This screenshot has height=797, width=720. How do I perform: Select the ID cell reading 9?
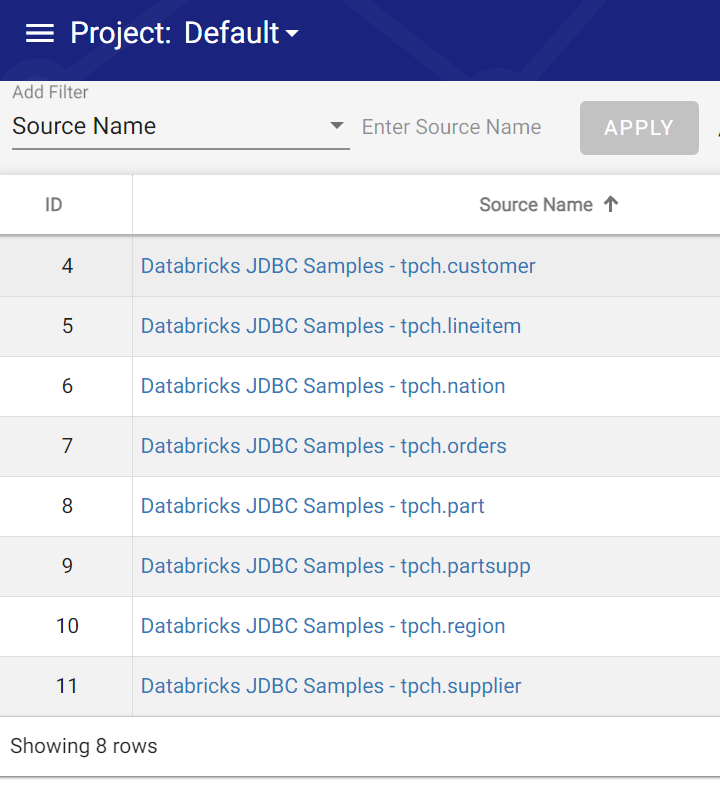(67, 566)
